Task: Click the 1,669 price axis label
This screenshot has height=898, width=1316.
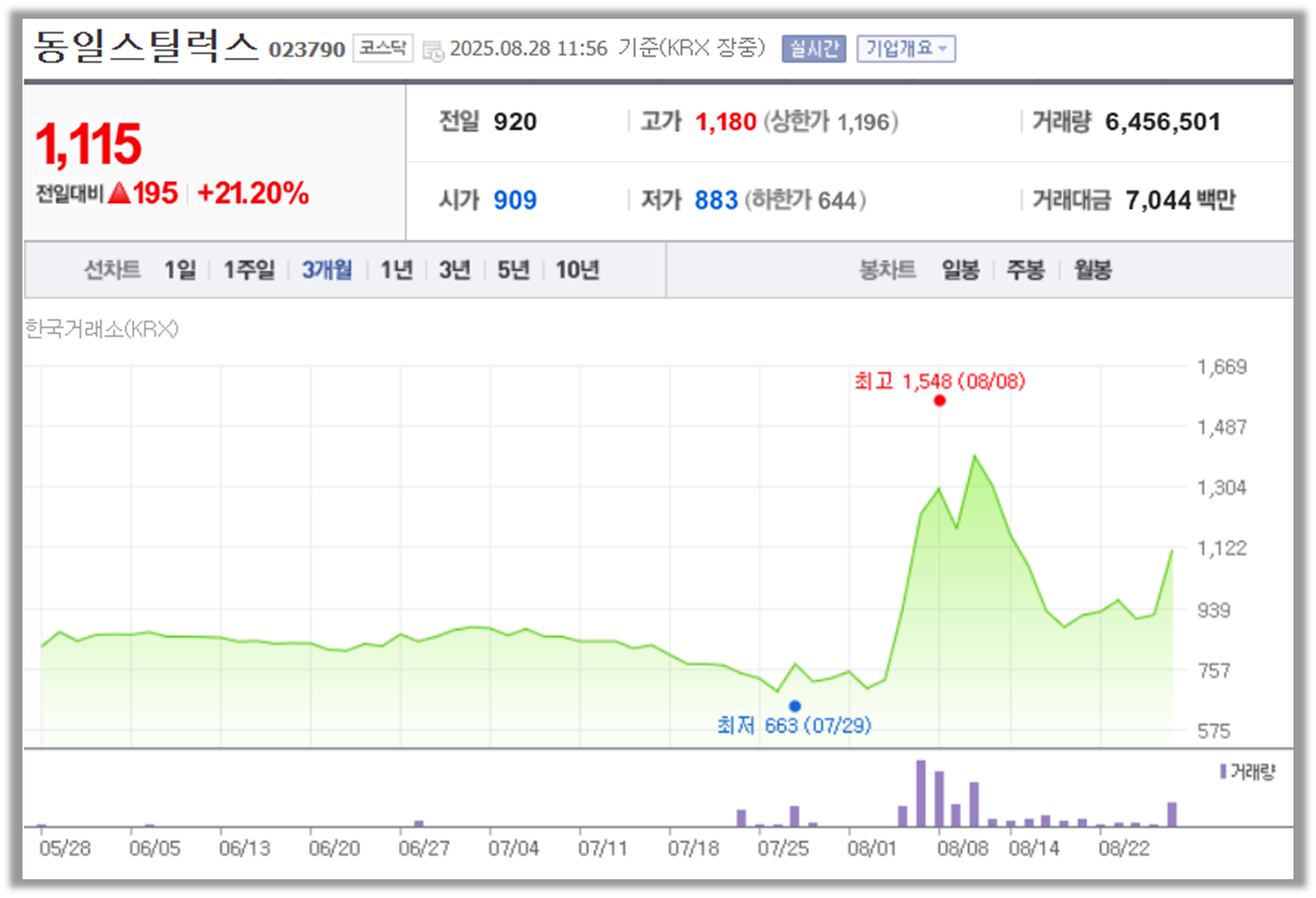Action: coord(1222,367)
